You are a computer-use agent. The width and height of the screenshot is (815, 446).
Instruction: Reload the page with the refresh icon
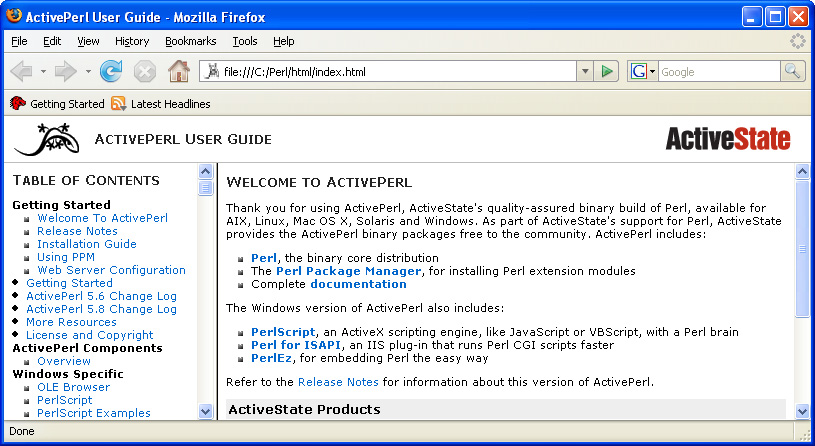pyautogui.click(x=111, y=71)
